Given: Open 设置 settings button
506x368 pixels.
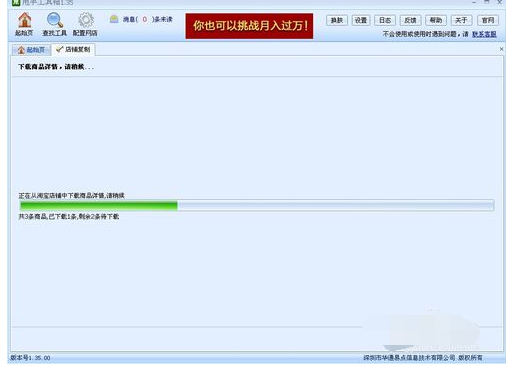Looking at the screenshot, I should point(361,20).
